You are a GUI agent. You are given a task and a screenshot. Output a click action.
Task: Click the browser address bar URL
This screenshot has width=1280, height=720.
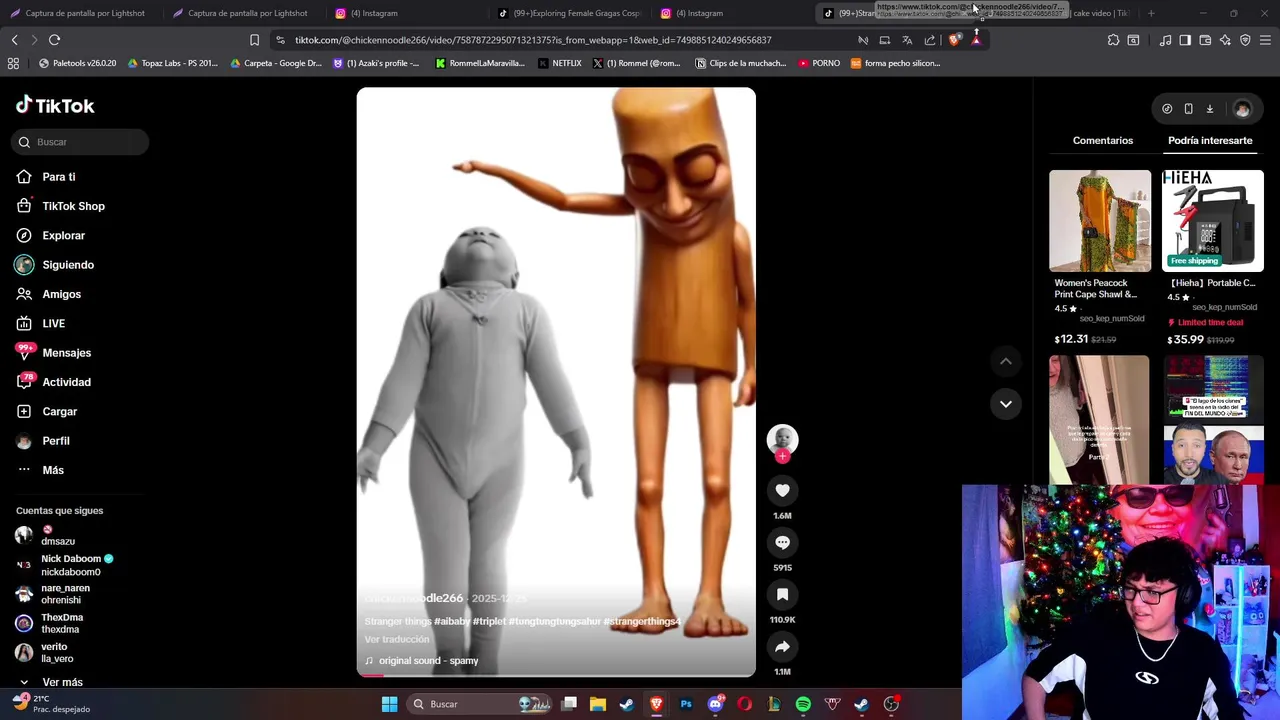pyautogui.click(x=533, y=40)
